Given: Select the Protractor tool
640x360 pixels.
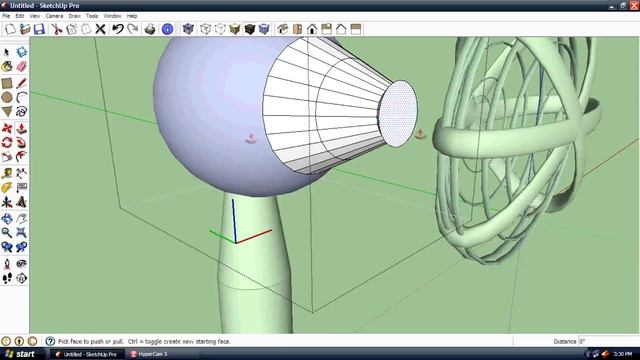Looking at the screenshot, I should [x=7, y=187].
